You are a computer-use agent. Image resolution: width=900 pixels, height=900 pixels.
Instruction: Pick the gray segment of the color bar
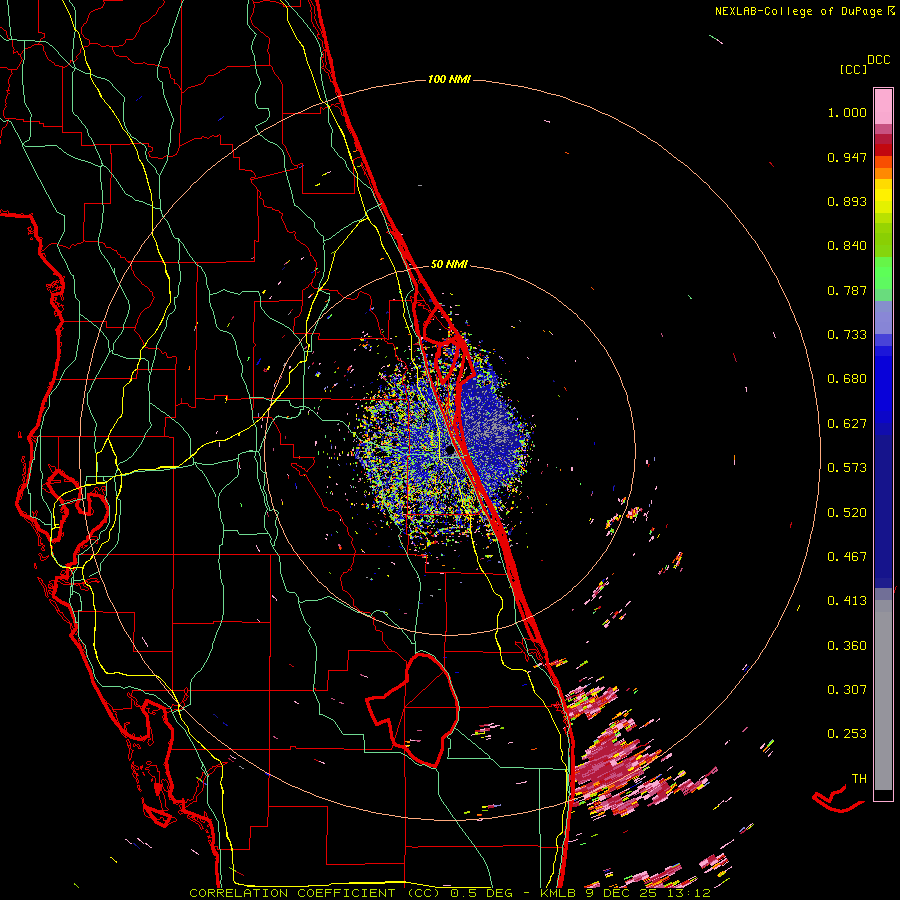pyautogui.click(x=883, y=695)
